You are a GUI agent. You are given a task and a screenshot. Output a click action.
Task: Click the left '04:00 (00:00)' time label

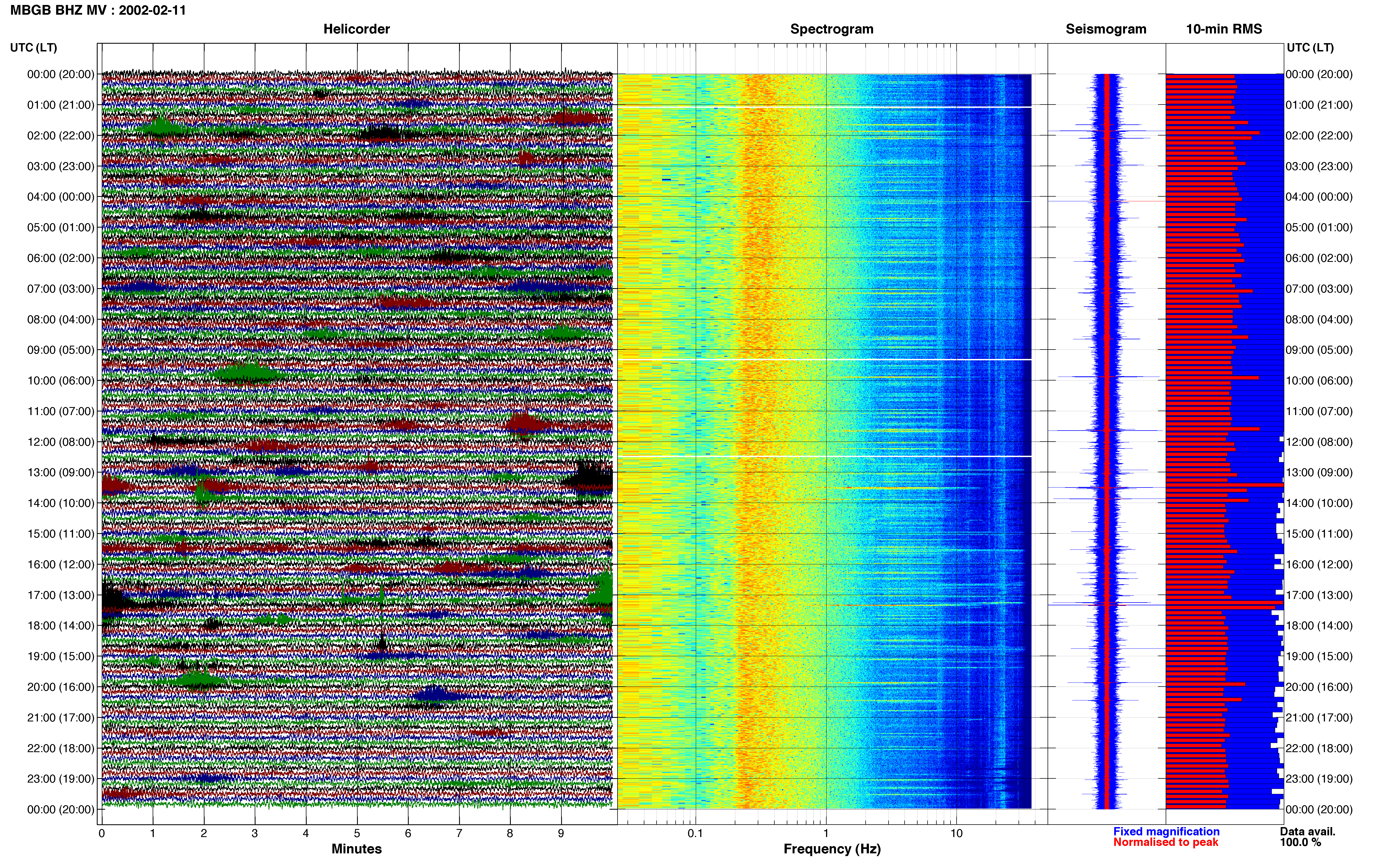[61, 197]
